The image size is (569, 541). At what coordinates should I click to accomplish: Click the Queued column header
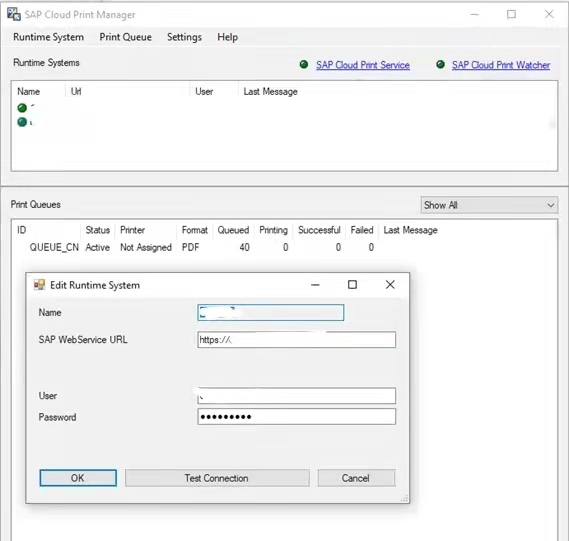coord(233,230)
